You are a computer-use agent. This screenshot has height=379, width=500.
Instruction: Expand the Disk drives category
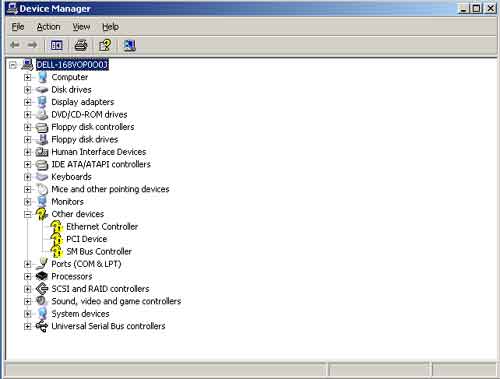28,90
